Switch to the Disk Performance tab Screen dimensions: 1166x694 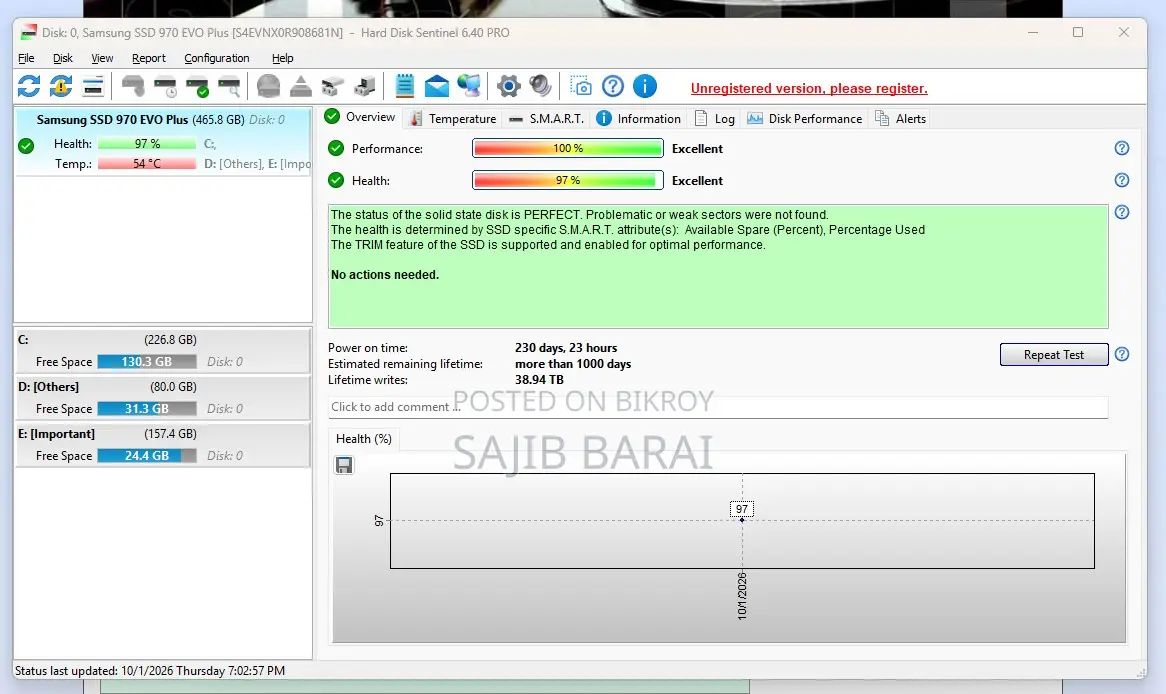805,118
